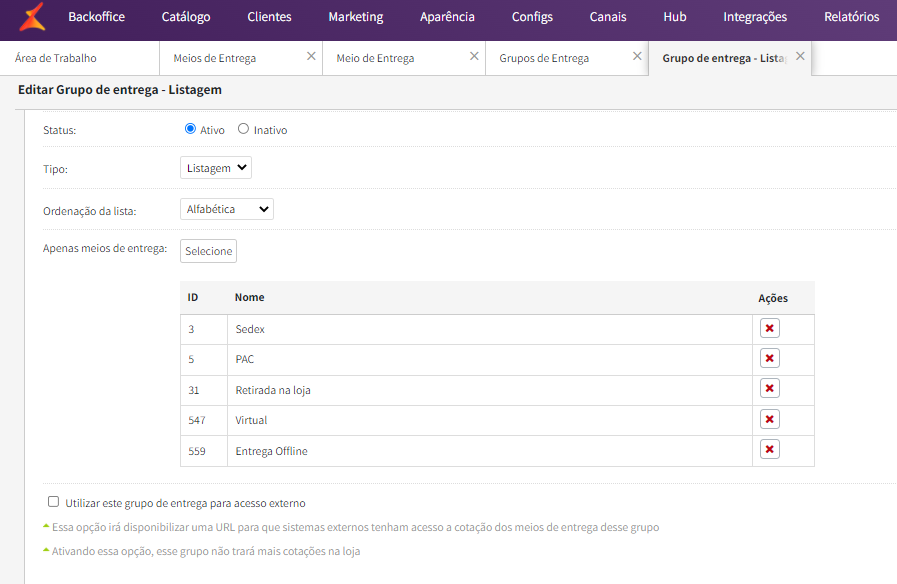This screenshot has height=584, width=897.
Task: Click the Retirada na loja name cell
Action: coord(490,390)
